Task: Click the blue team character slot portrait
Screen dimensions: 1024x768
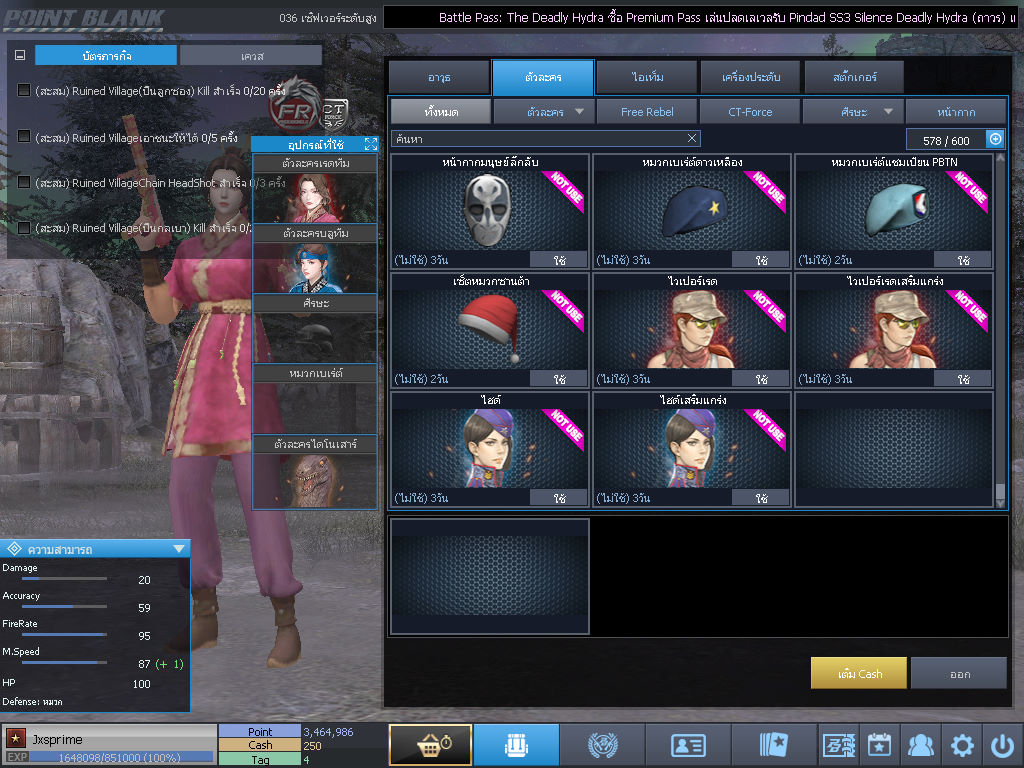Action: (315, 268)
